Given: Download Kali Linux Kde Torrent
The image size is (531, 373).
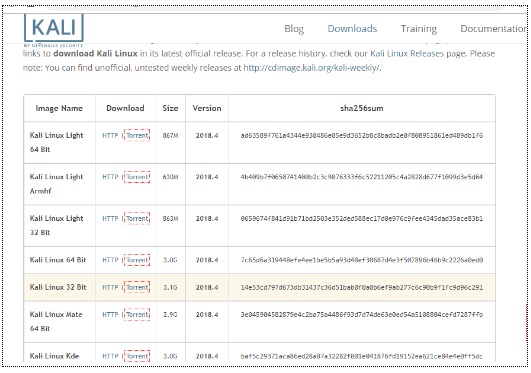Looking at the screenshot, I should [137, 356].
